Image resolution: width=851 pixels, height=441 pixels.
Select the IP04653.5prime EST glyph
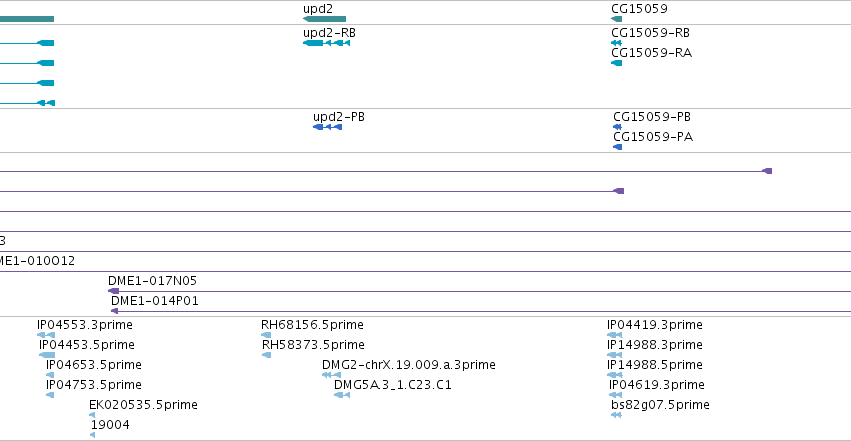click(50, 375)
